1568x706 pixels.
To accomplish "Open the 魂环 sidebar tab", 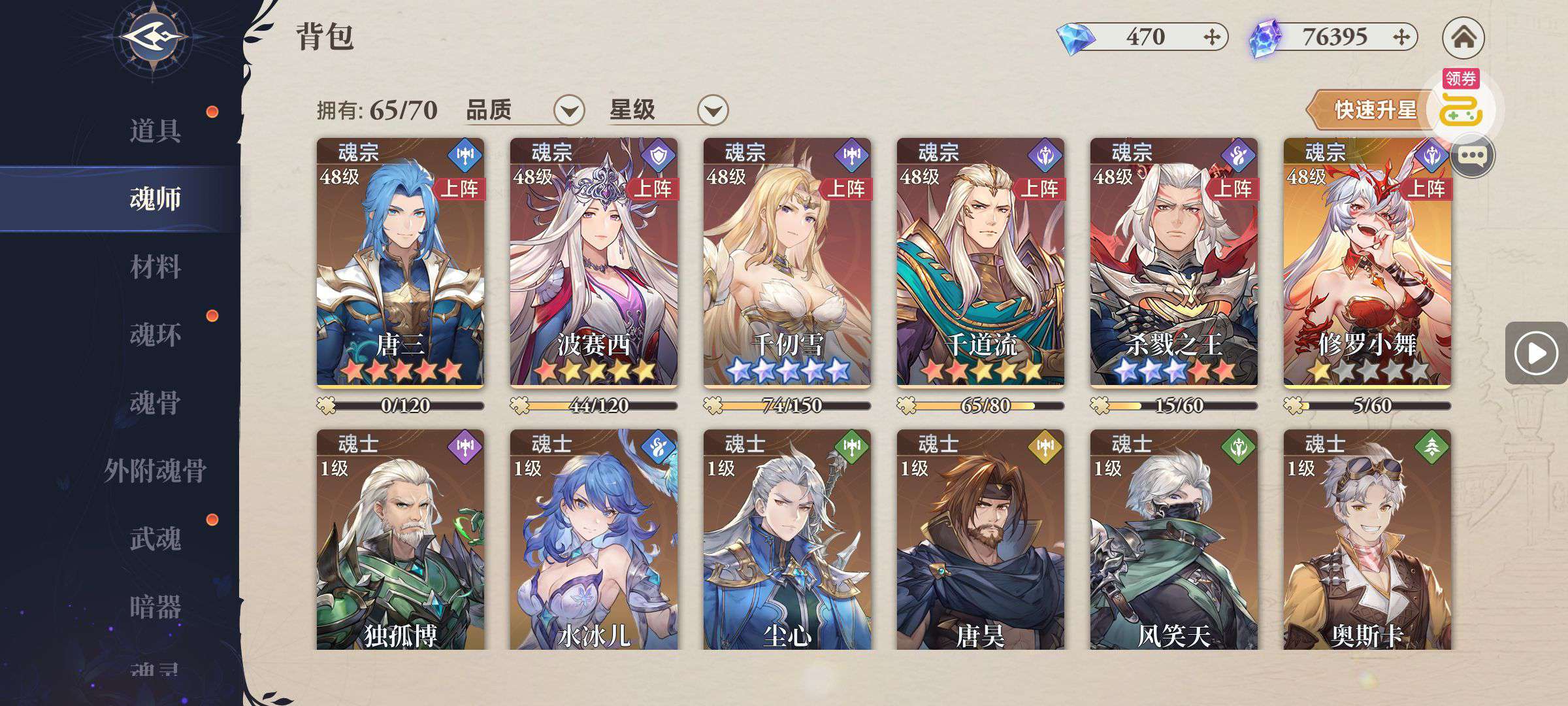I will pyautogui.click(x=155, y=335).
